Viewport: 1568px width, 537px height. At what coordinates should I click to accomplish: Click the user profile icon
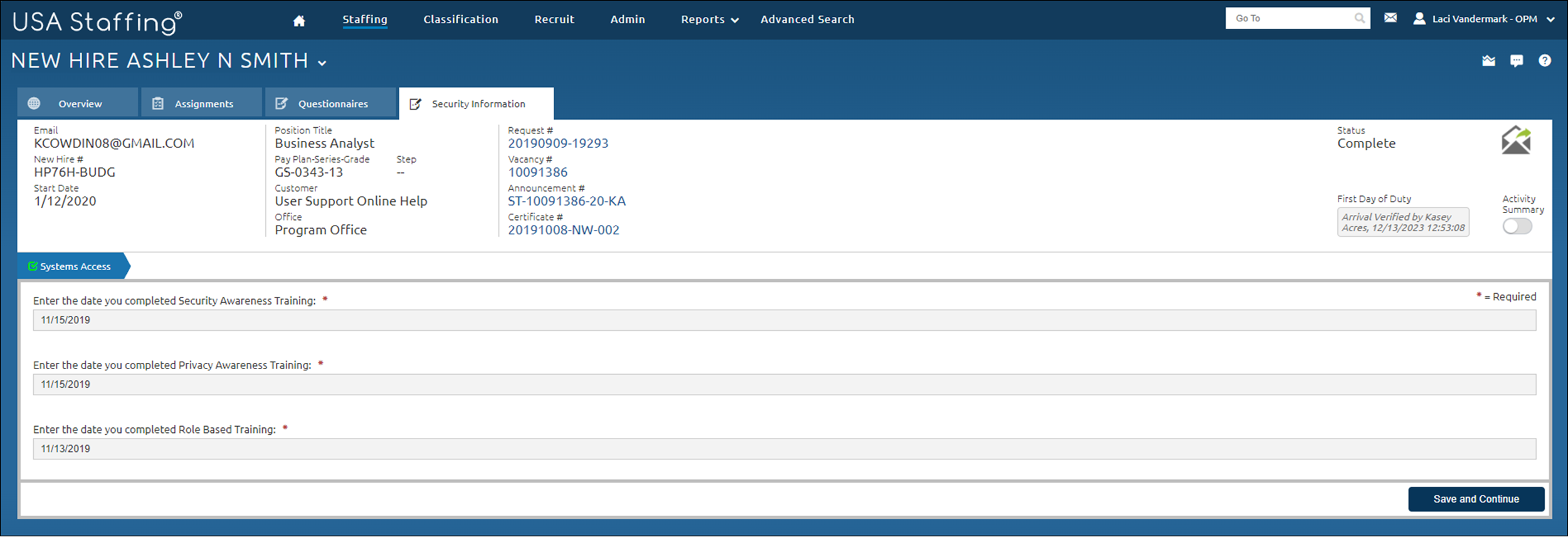click(1419, 19)
